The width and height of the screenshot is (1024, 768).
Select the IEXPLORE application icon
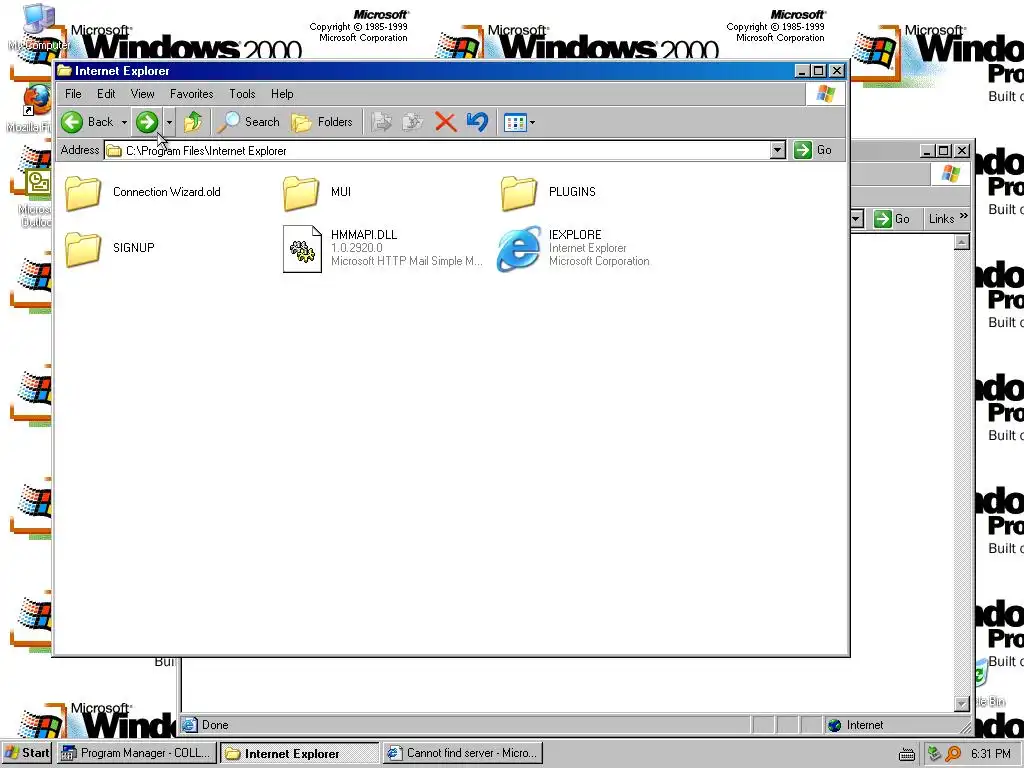click(519, 249)
